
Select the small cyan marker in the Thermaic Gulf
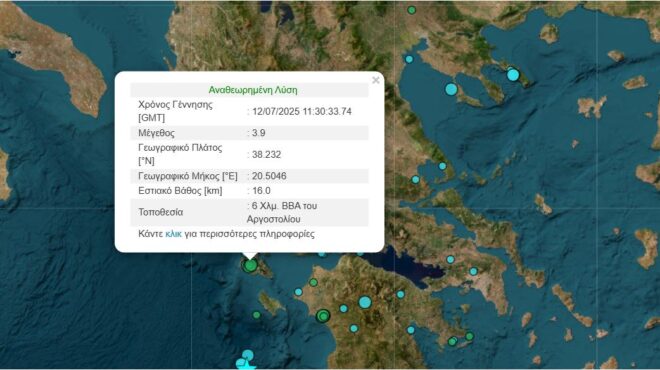coord(409,59)
